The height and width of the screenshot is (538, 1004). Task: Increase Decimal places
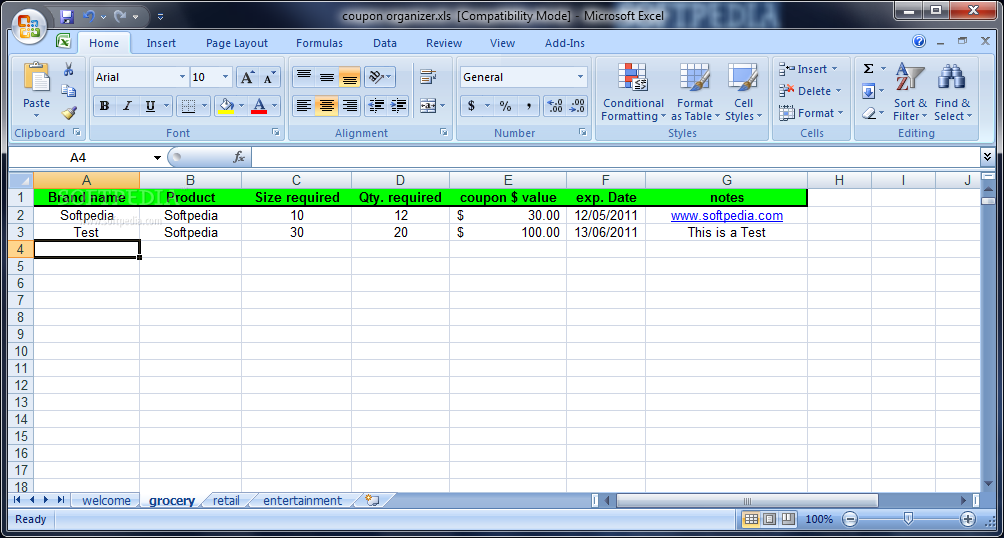pos(555,106)
